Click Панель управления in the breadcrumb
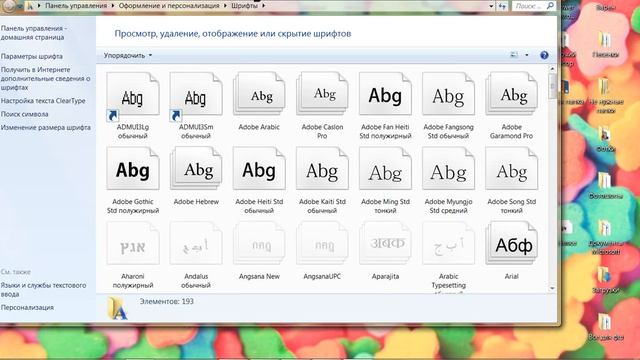The width and height of the screenshot is (640, 360). (x=76, y=6)
